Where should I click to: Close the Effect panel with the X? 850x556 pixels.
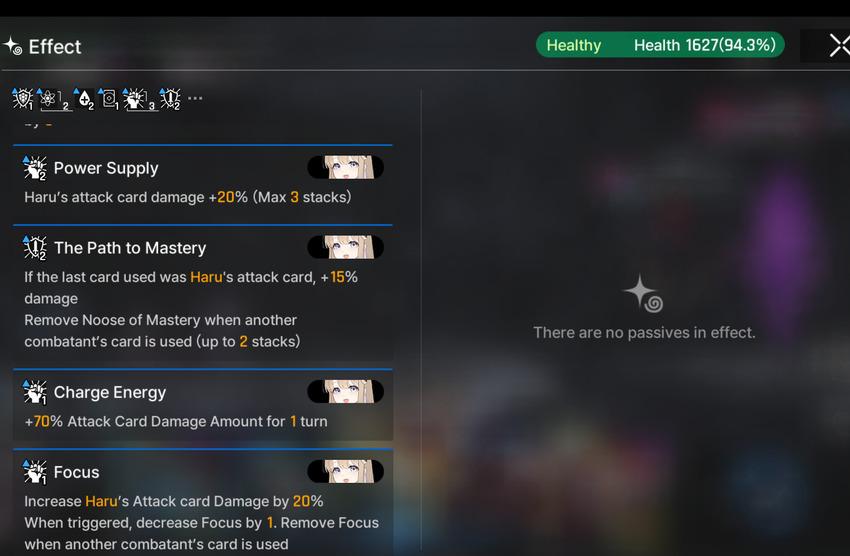coord(840,45)
